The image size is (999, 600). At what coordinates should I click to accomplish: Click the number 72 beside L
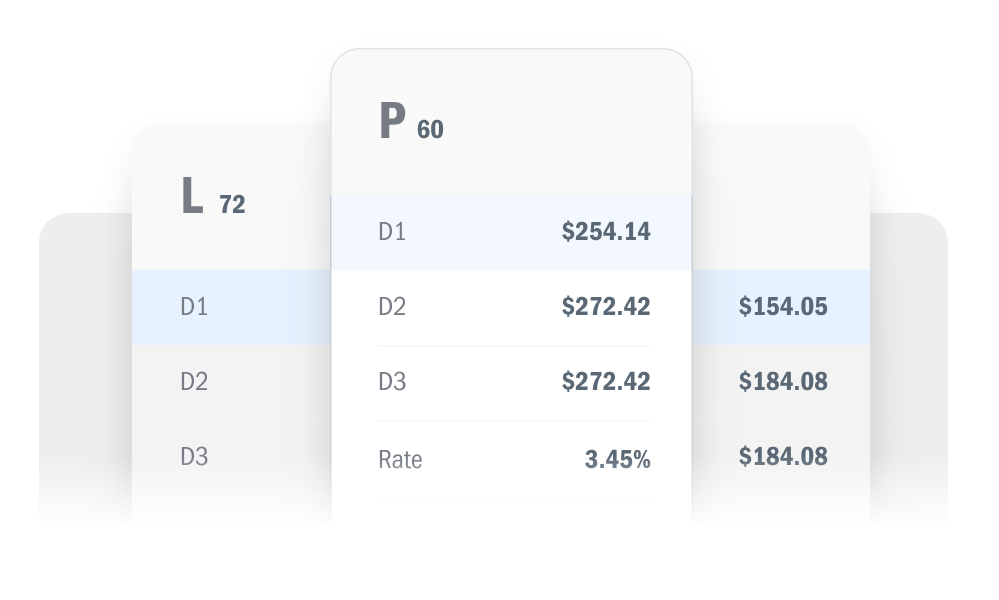pos(232,205)
